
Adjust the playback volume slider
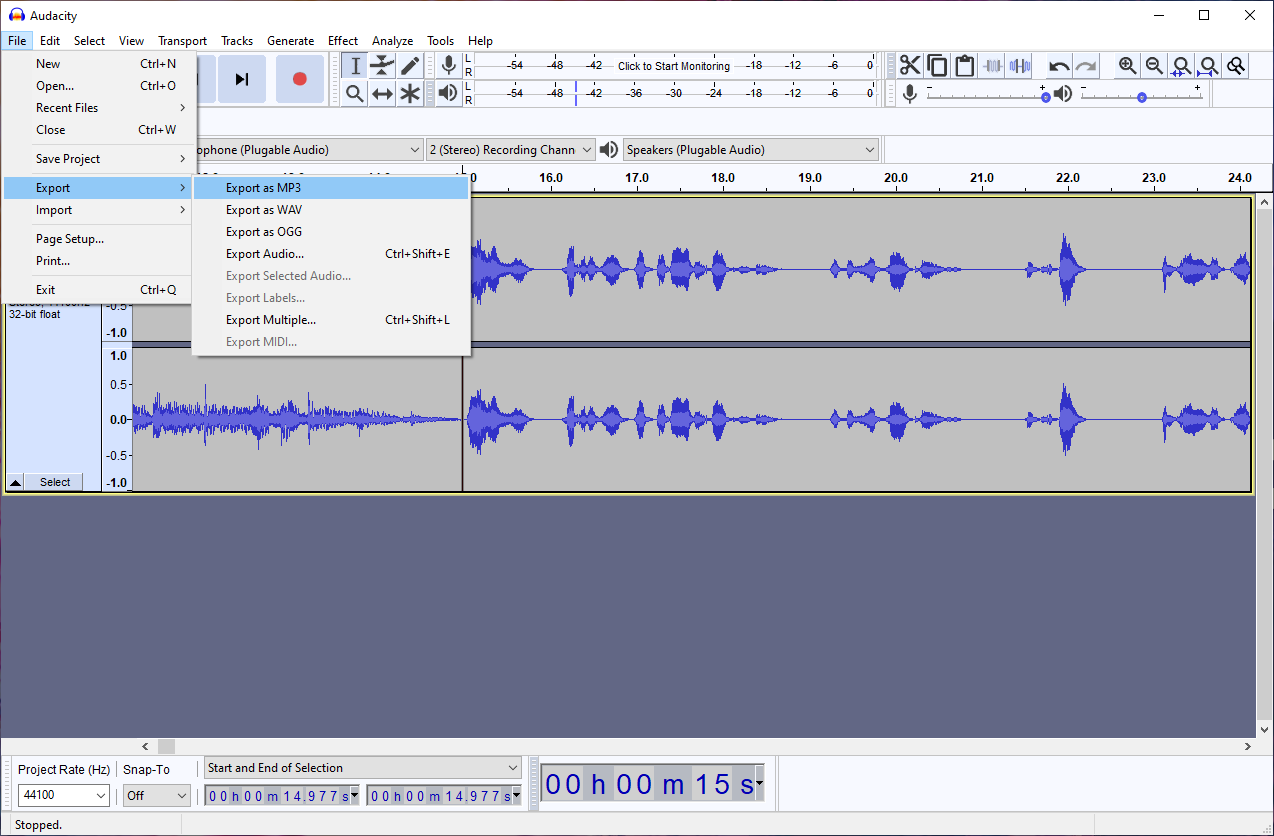(1141, 94)
